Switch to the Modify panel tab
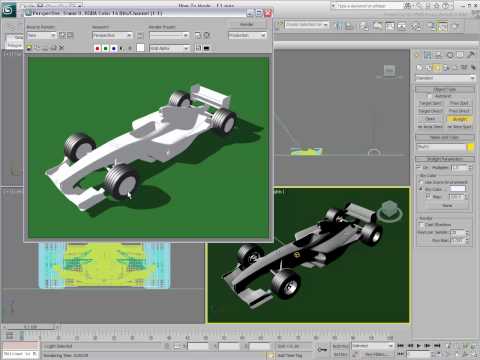This screenshot has width=480, height=360. click(x=428, y=55)
